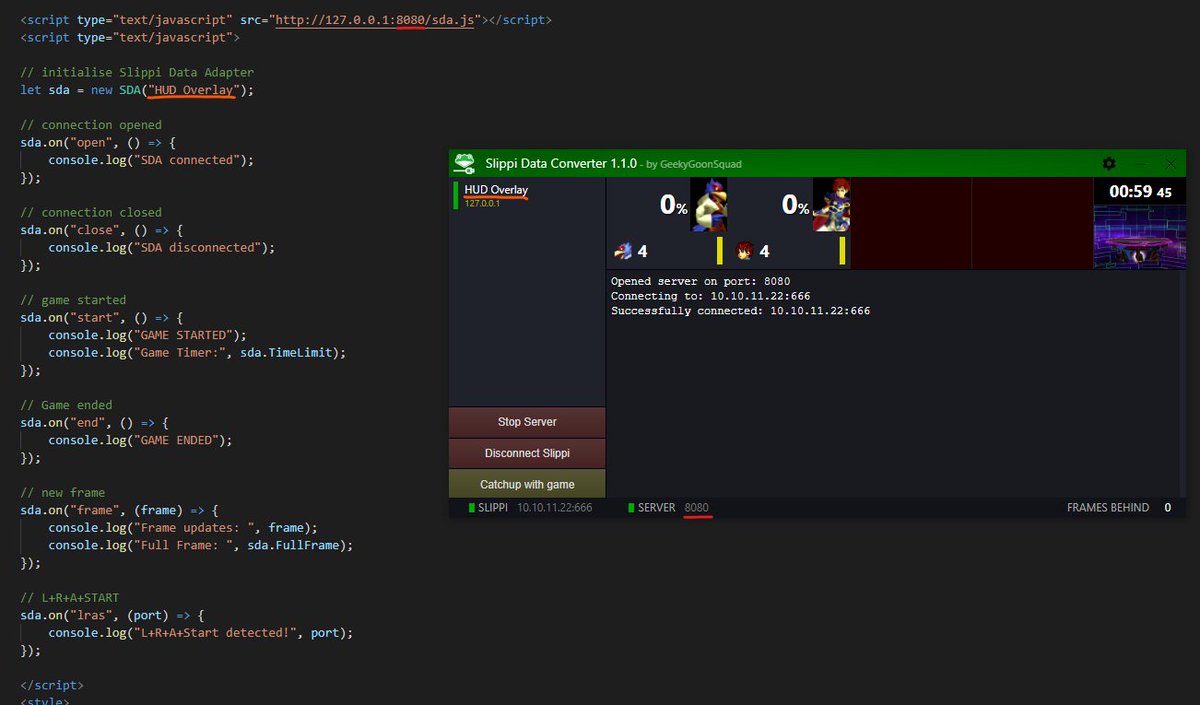Click the green SERVER status indicator
Screen dimensions: 1200x705
click(x=632, y=508)
